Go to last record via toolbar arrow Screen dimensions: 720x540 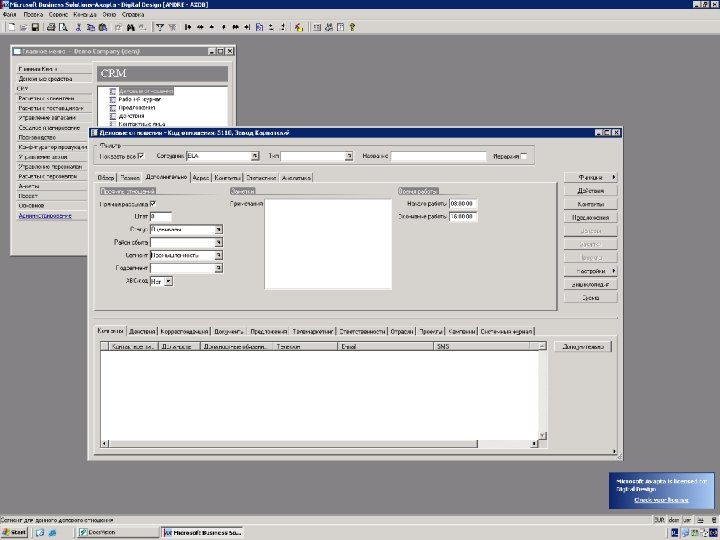tap(247, 28)
